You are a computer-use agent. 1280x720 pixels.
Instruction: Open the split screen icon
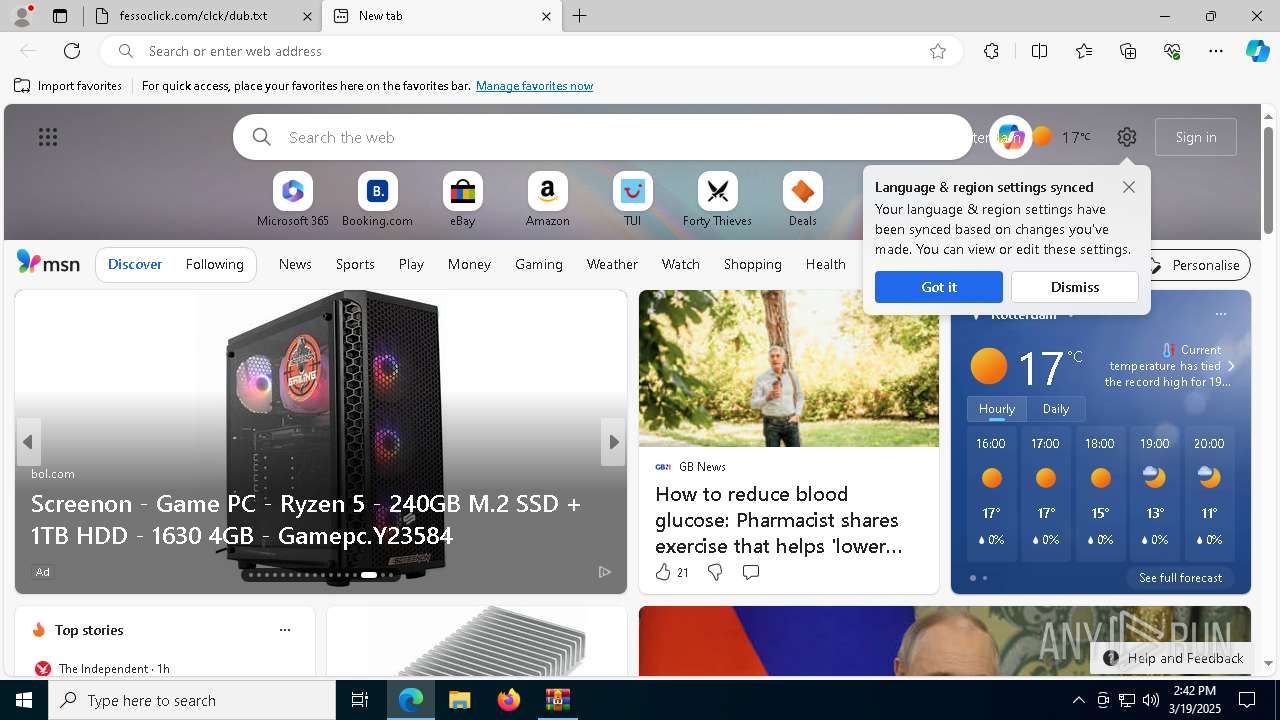pos(1039,51)
